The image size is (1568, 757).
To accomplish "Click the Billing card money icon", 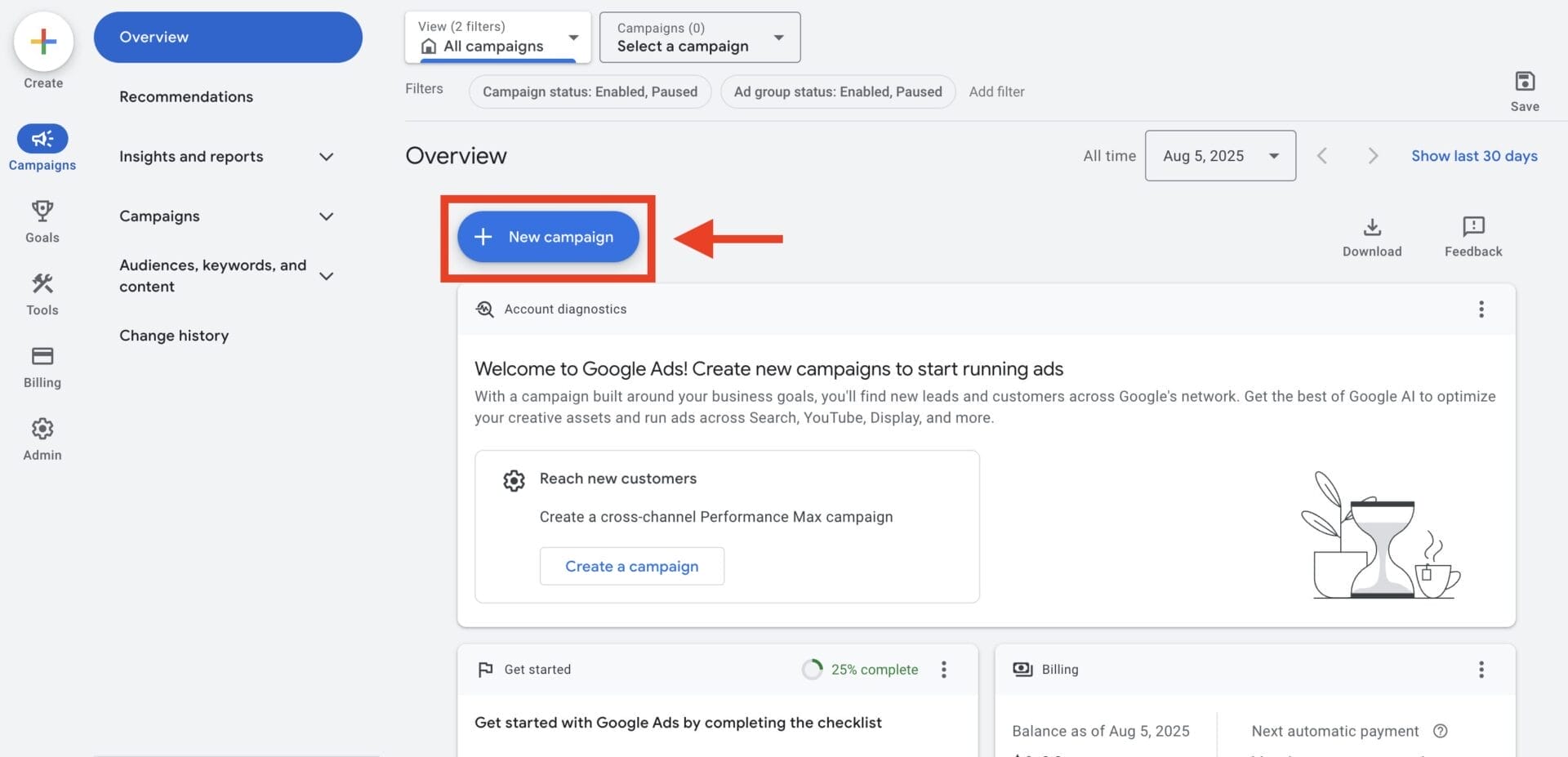I will tap(1022, 670).
